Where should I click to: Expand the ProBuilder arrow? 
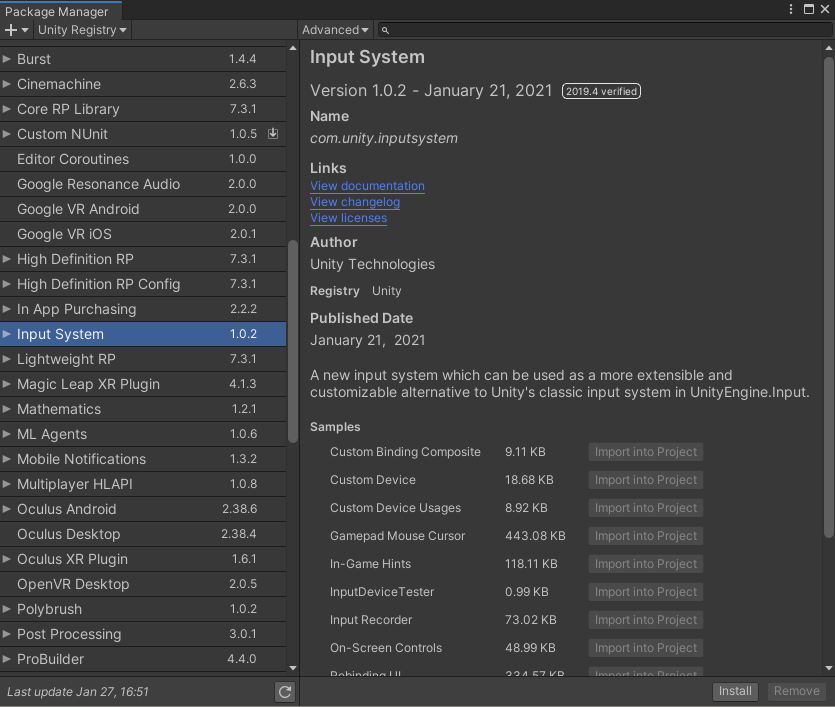tap(6, 660)
